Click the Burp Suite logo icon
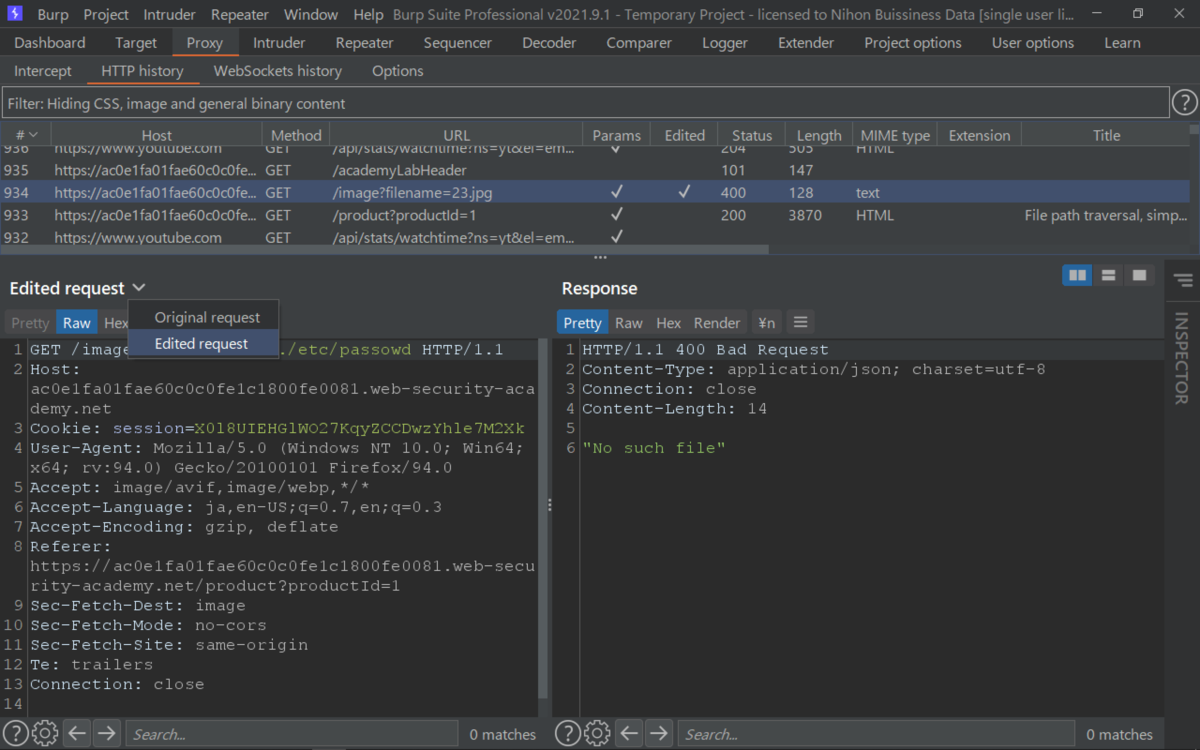The height and width of the screenshot is (750, 1200). (x=14, y=14)
